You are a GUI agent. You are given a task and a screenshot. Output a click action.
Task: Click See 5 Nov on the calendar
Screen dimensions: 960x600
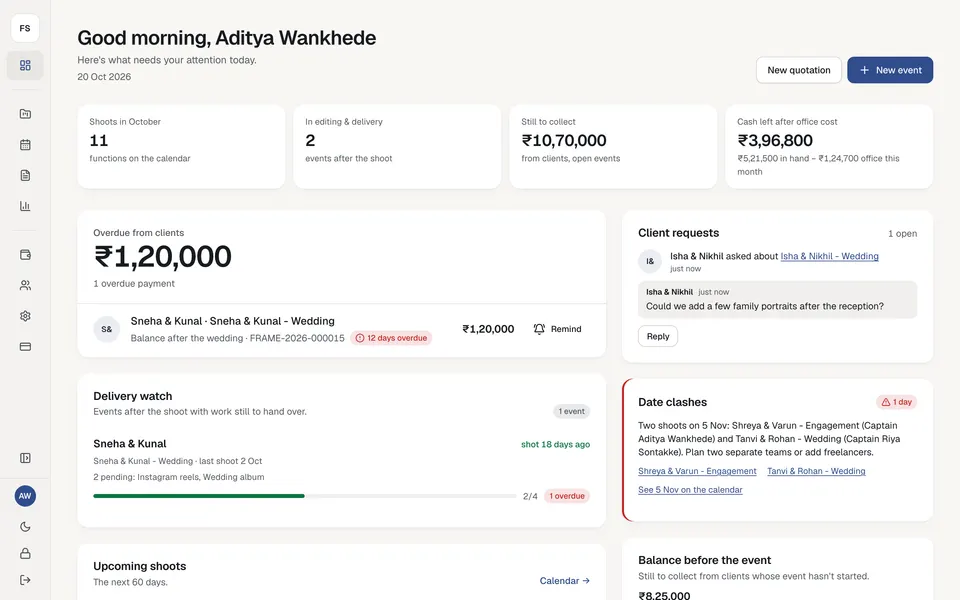tap(690, 490)
